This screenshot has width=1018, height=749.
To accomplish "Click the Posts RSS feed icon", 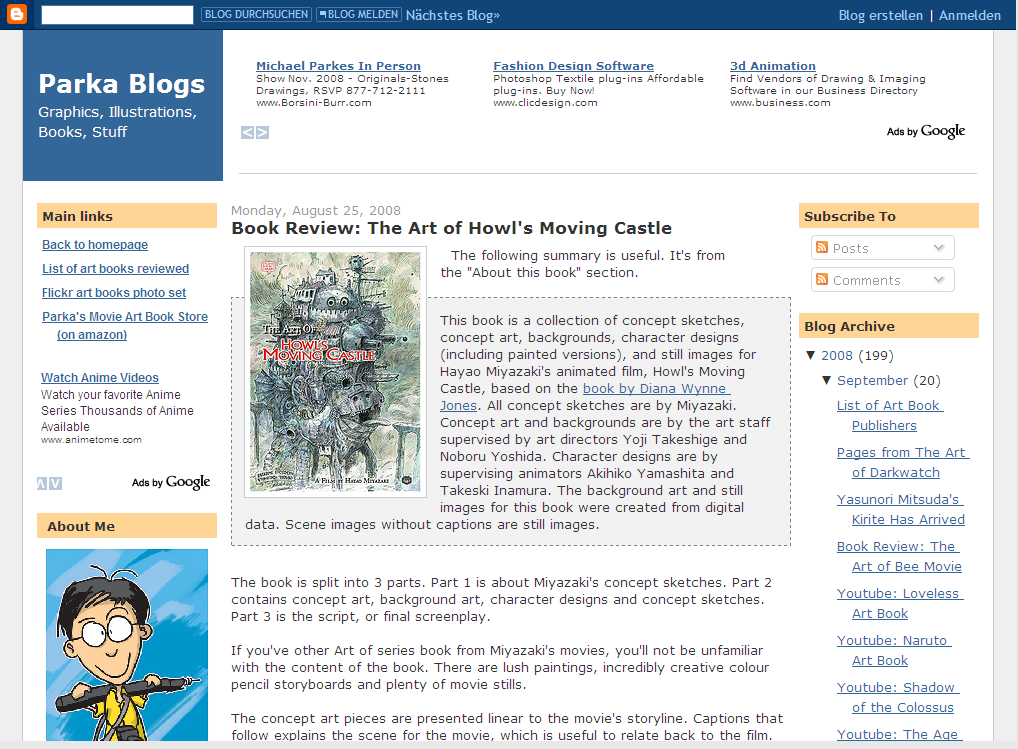I will coord(822,247).
